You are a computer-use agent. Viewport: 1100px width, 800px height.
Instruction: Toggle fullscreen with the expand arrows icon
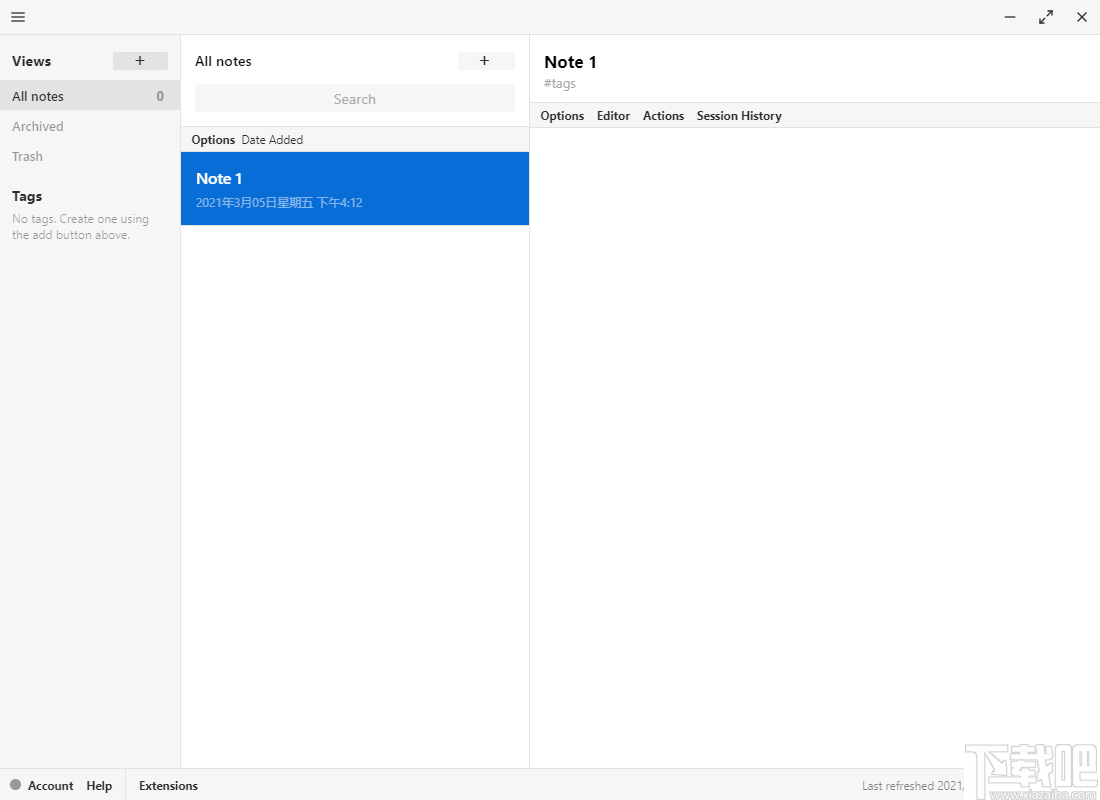click(1046, 17)
